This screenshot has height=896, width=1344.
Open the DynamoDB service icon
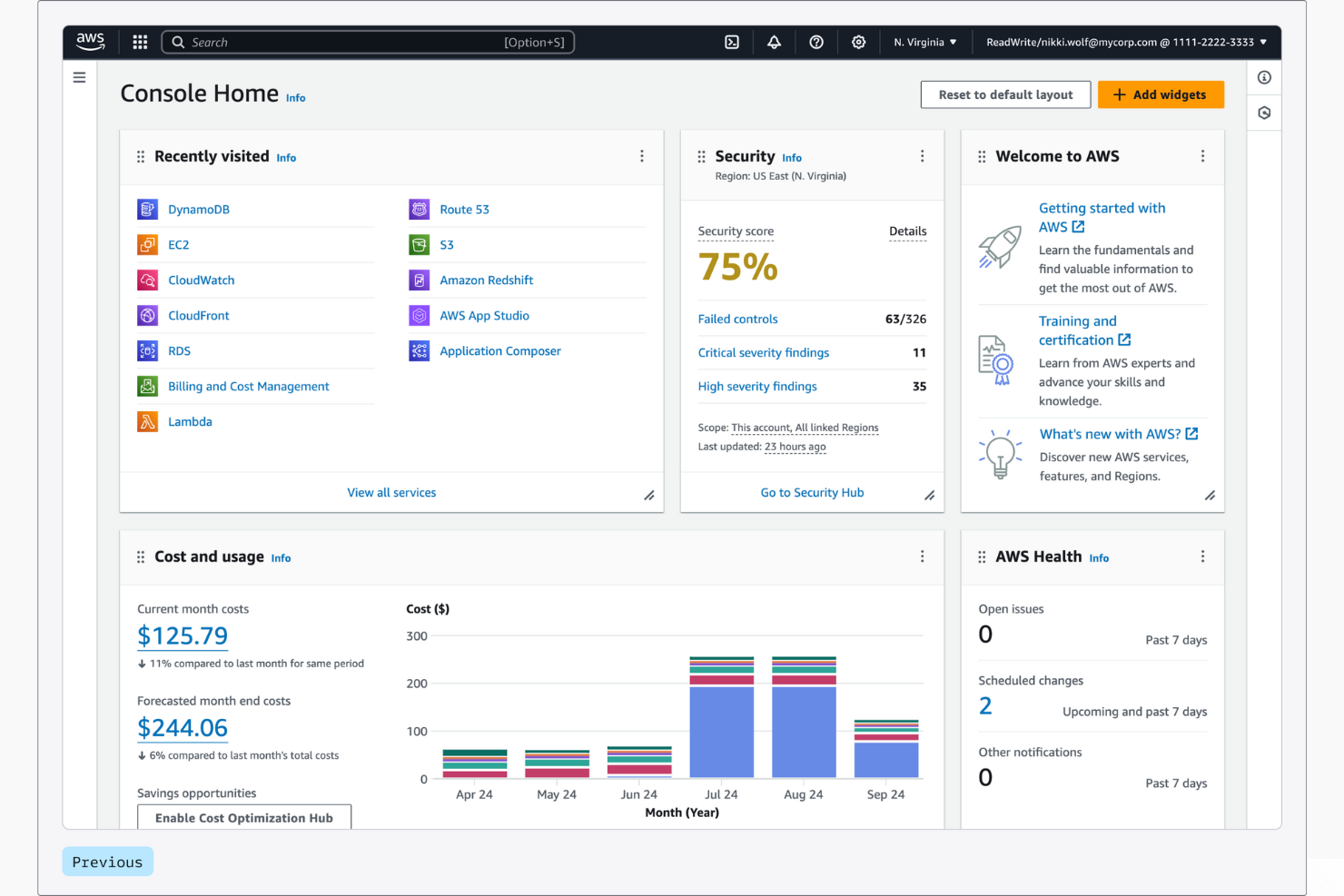point(147,209)
